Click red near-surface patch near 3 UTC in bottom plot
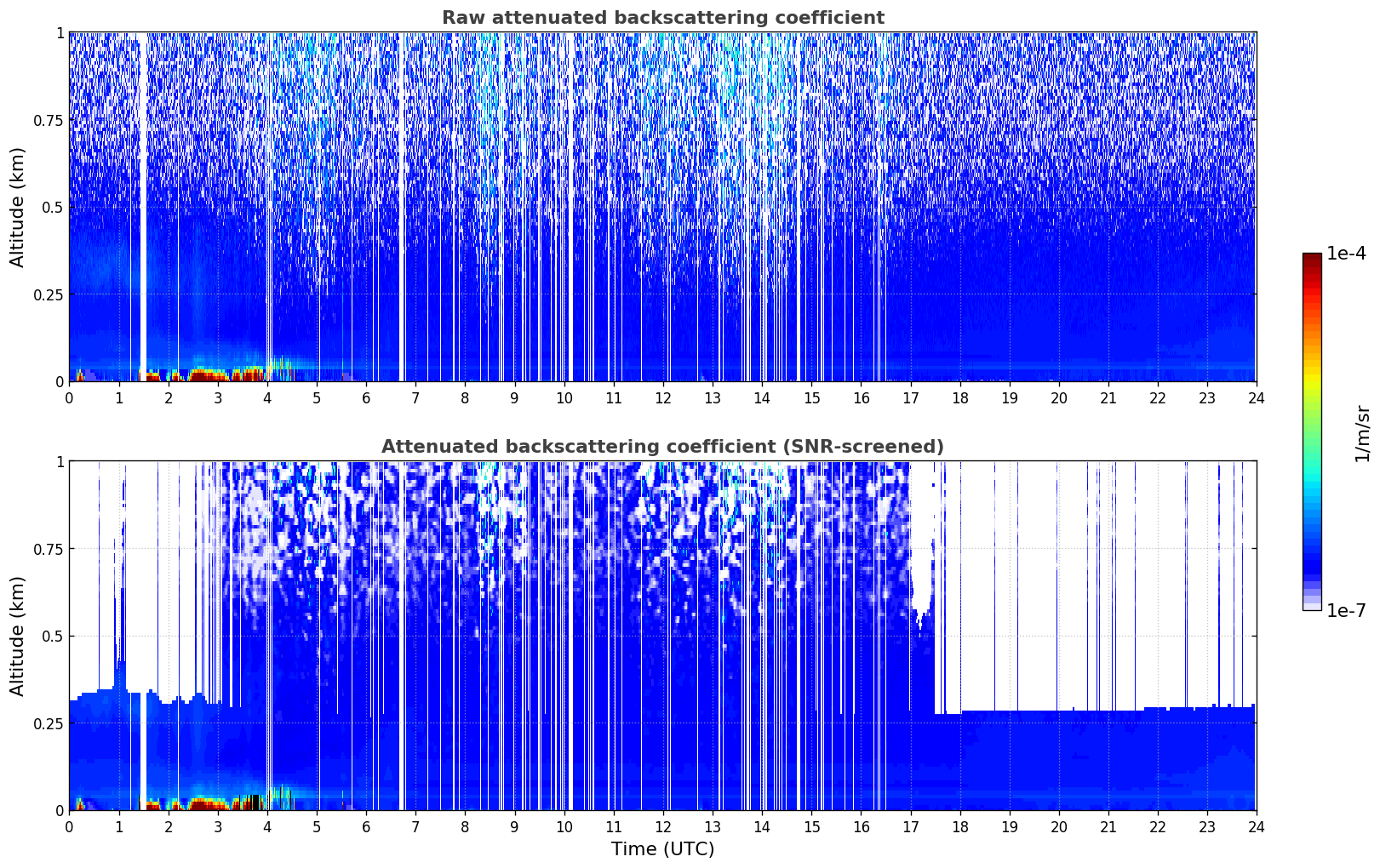 pos(207,800)
